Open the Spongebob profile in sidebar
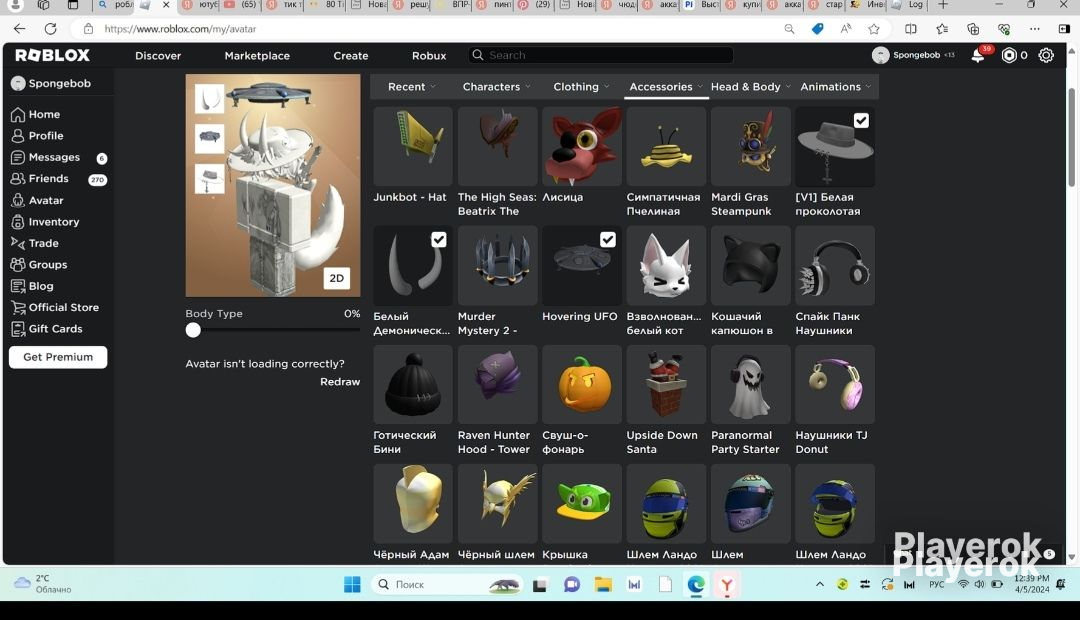The width and height of the screenshot is (1080, 620). [x=52, y=83]
